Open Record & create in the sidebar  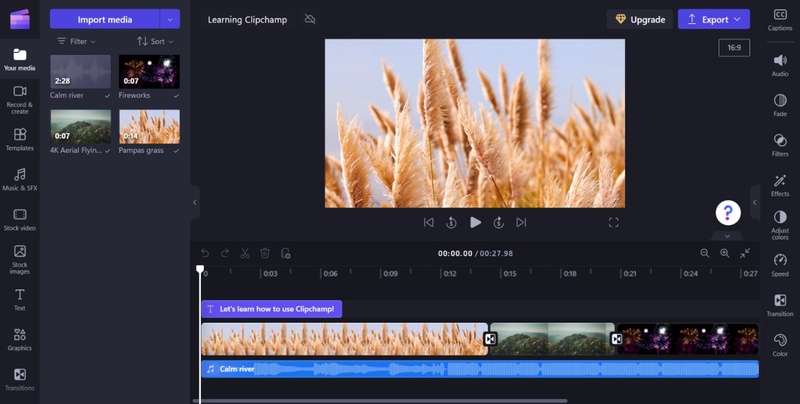point(19,99)
